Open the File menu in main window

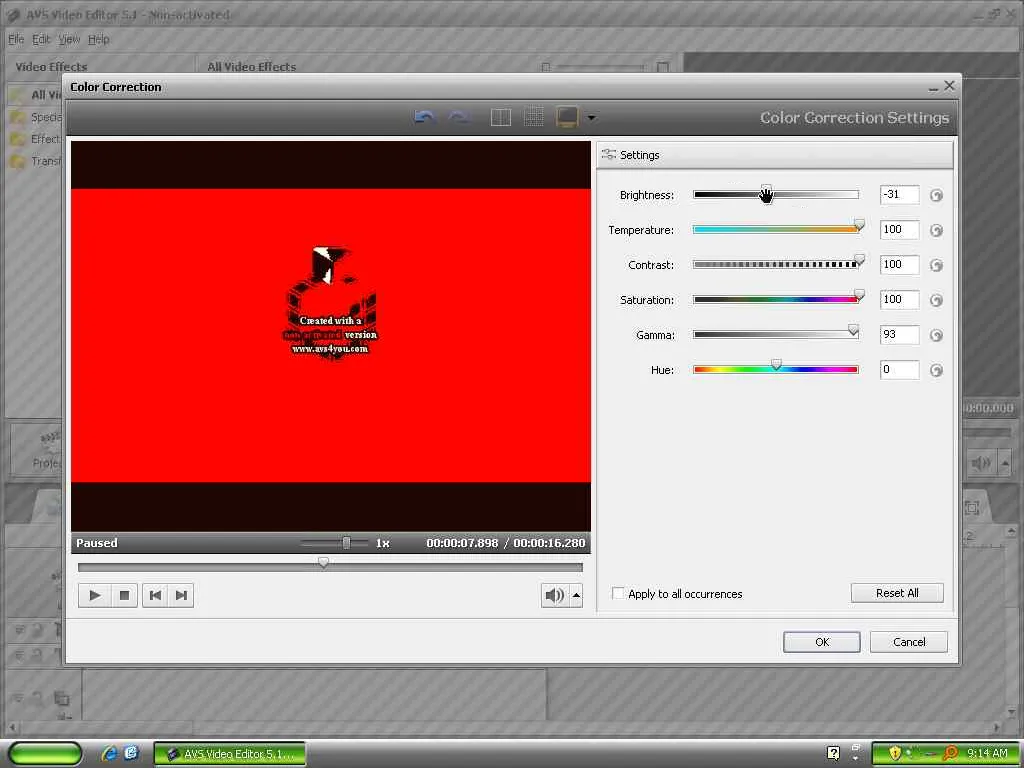coord(16,39)
